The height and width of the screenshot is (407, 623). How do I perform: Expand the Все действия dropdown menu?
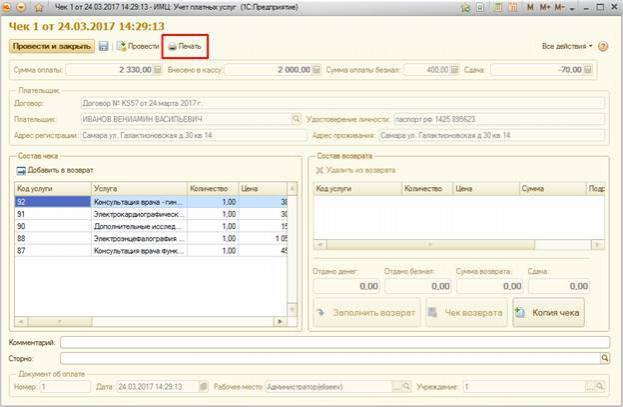click(567, 46)
